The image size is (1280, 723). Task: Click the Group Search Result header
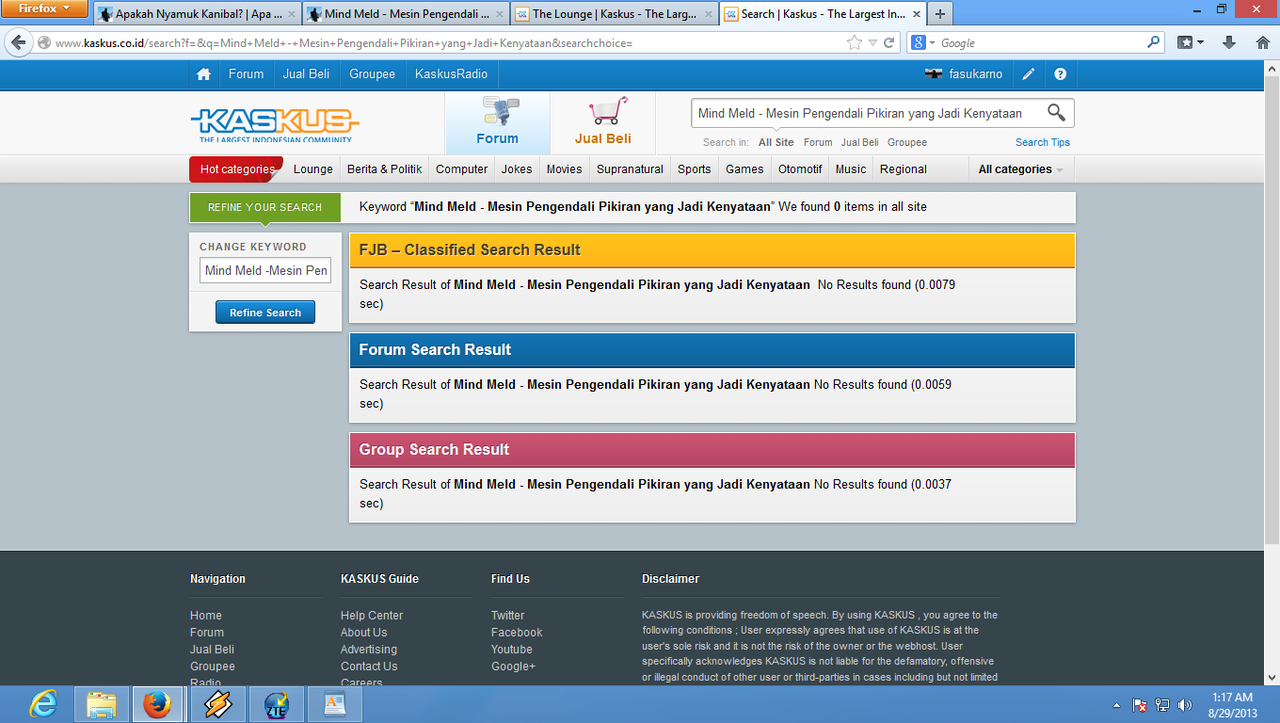[712, 450]
